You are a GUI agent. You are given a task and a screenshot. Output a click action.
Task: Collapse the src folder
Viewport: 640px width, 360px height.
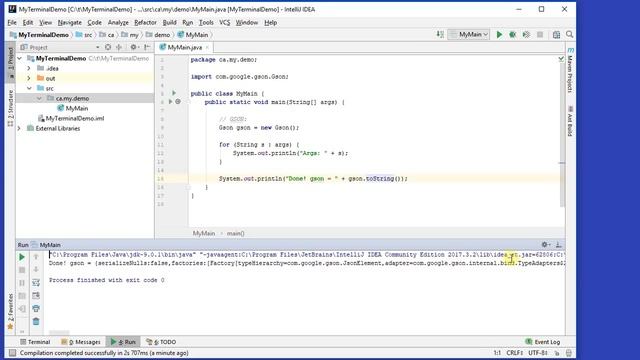29,88
